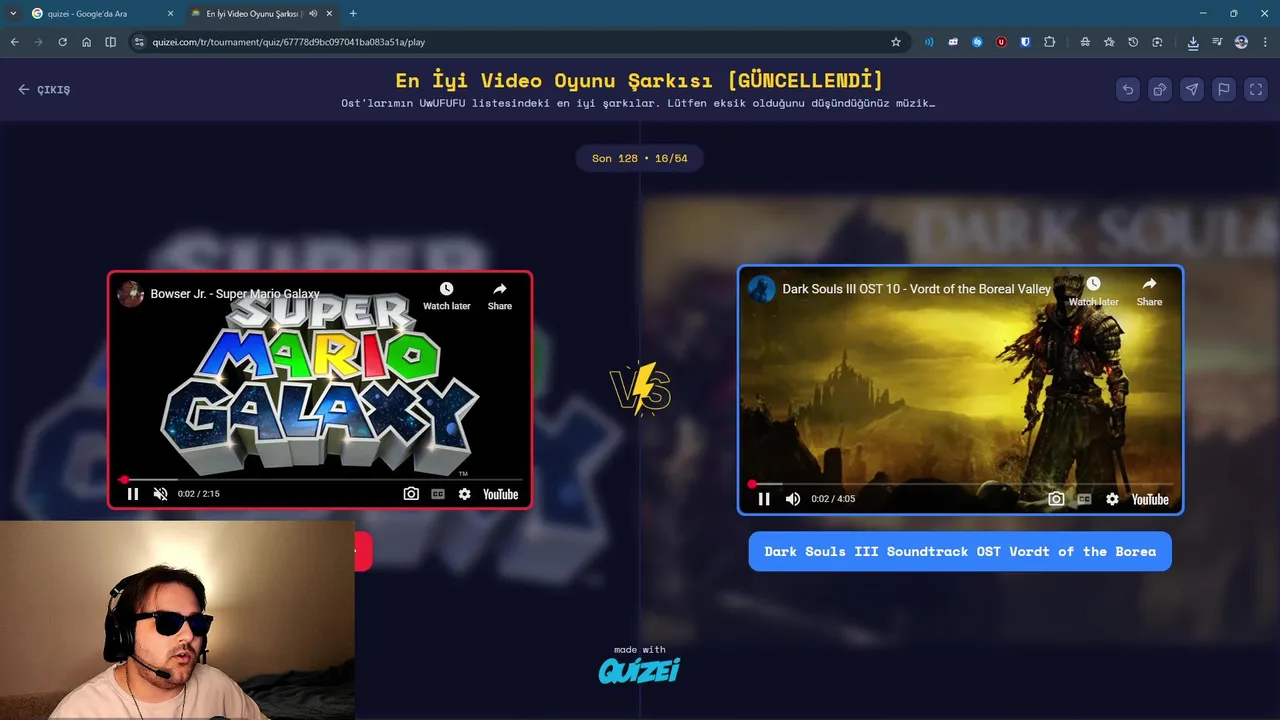Select the En İyi Video Oyunu Şarkısı tab
Image resolution: width=1280 pixels, height=720 pixels.
262,13
